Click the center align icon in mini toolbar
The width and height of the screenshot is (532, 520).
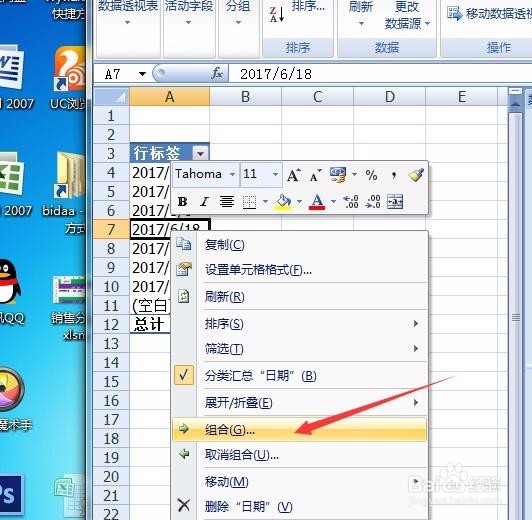pos(227,202)
